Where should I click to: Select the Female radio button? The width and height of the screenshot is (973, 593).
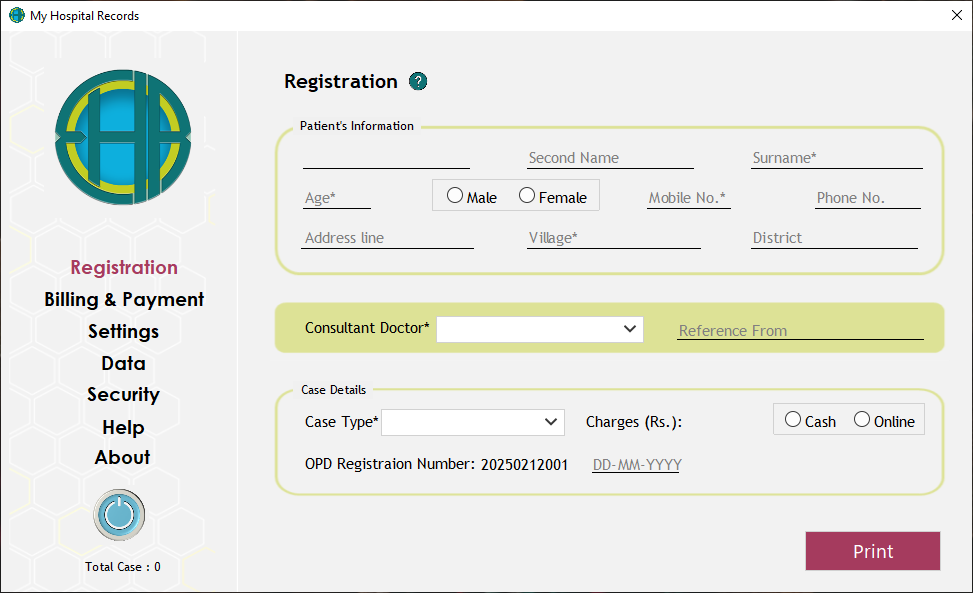click(x=527, y=196)
